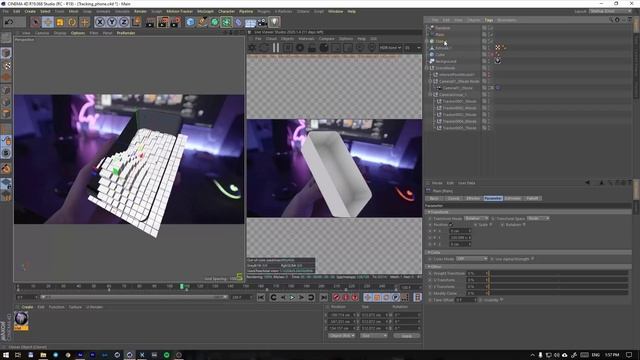This screenshot has height=360, width=640.
Task: Open the Tags menu in the Object Manager
Action: [x=489, y=20]
